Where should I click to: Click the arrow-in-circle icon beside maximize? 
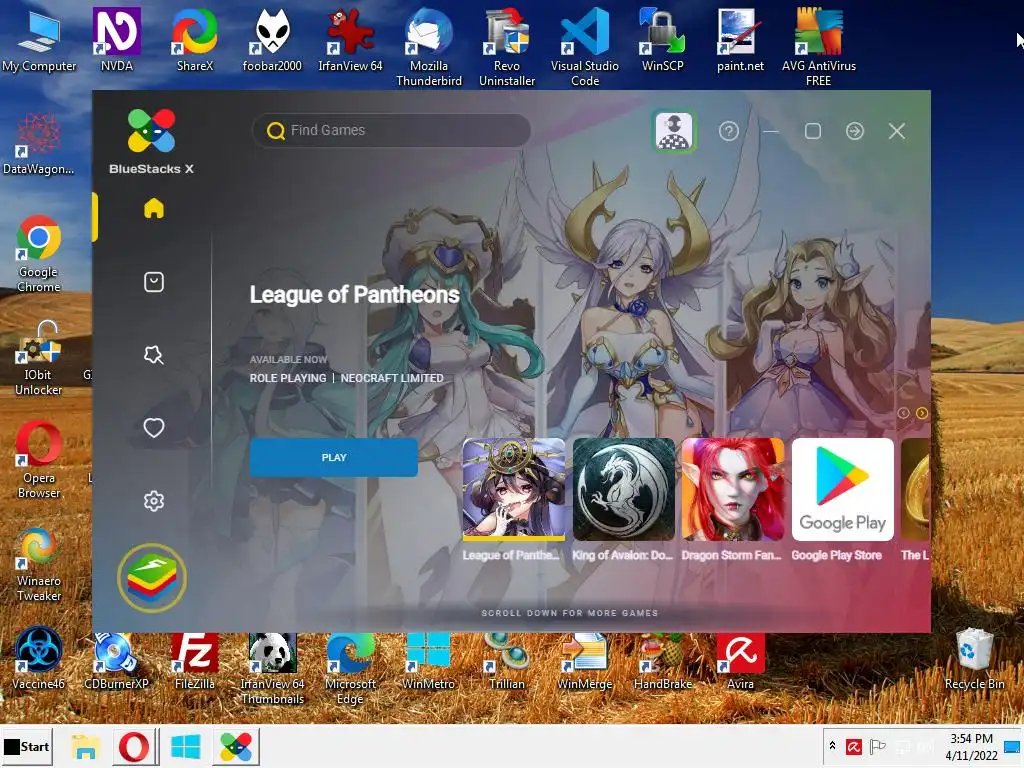(855, 131)
